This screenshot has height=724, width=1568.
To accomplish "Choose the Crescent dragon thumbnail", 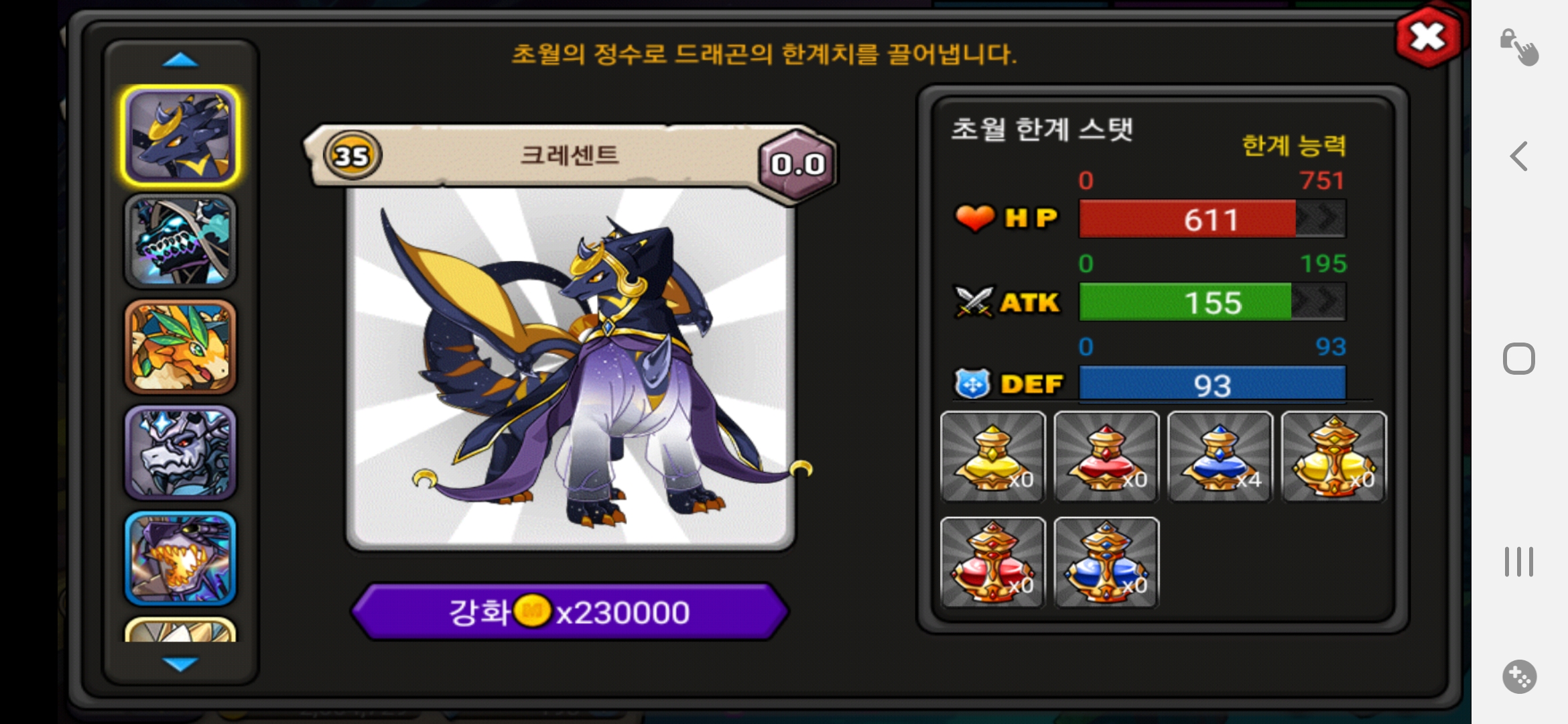I will (x=180, y=136).
